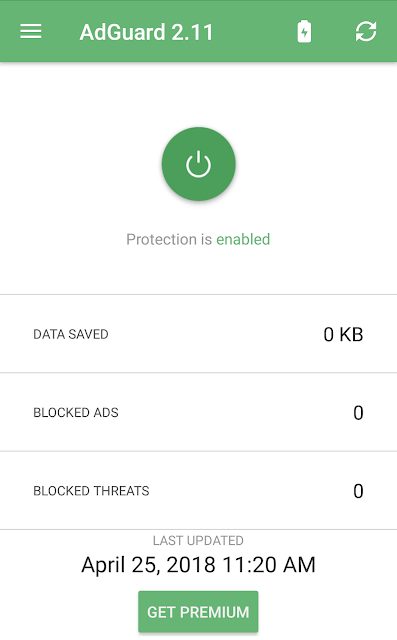The image size is (397, 640).
Task: Tap the AdGuard 2.11 title
Action: click(x=146, y=32)
